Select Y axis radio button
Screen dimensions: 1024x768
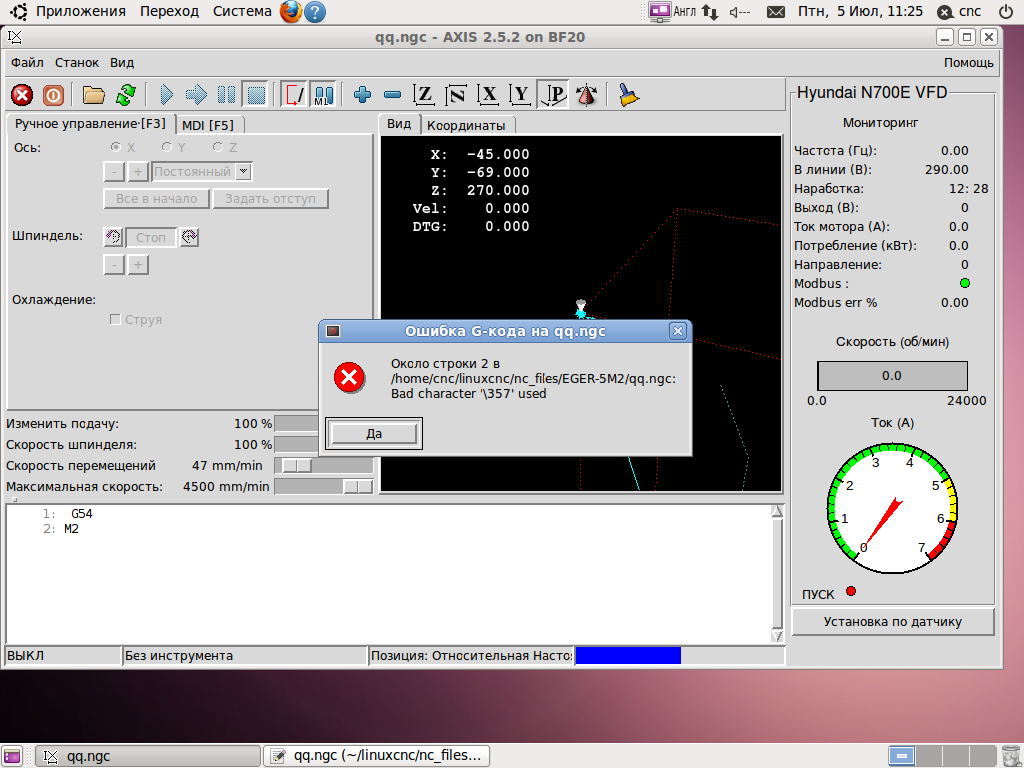(167, 147)
